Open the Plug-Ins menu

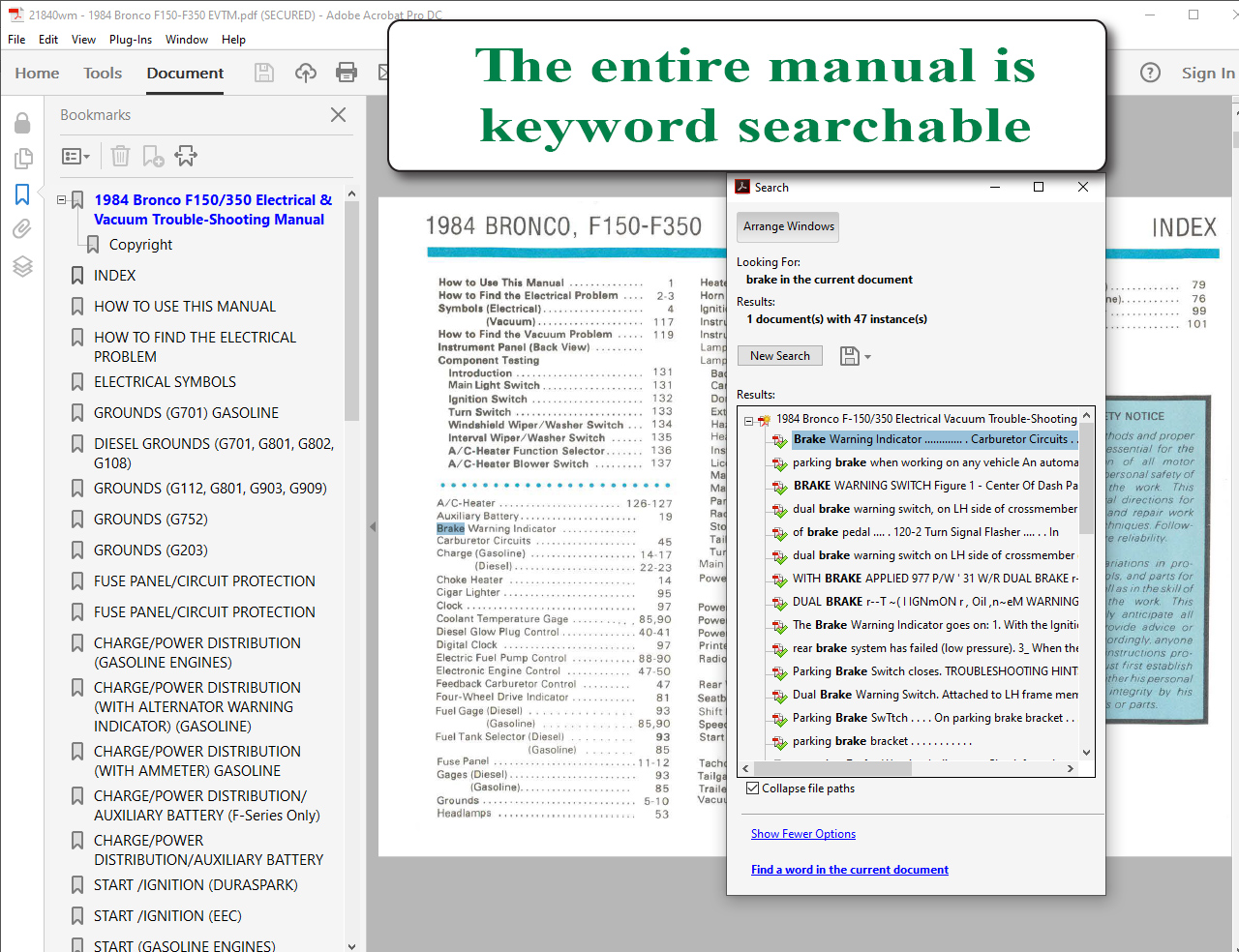pos(131,40)
